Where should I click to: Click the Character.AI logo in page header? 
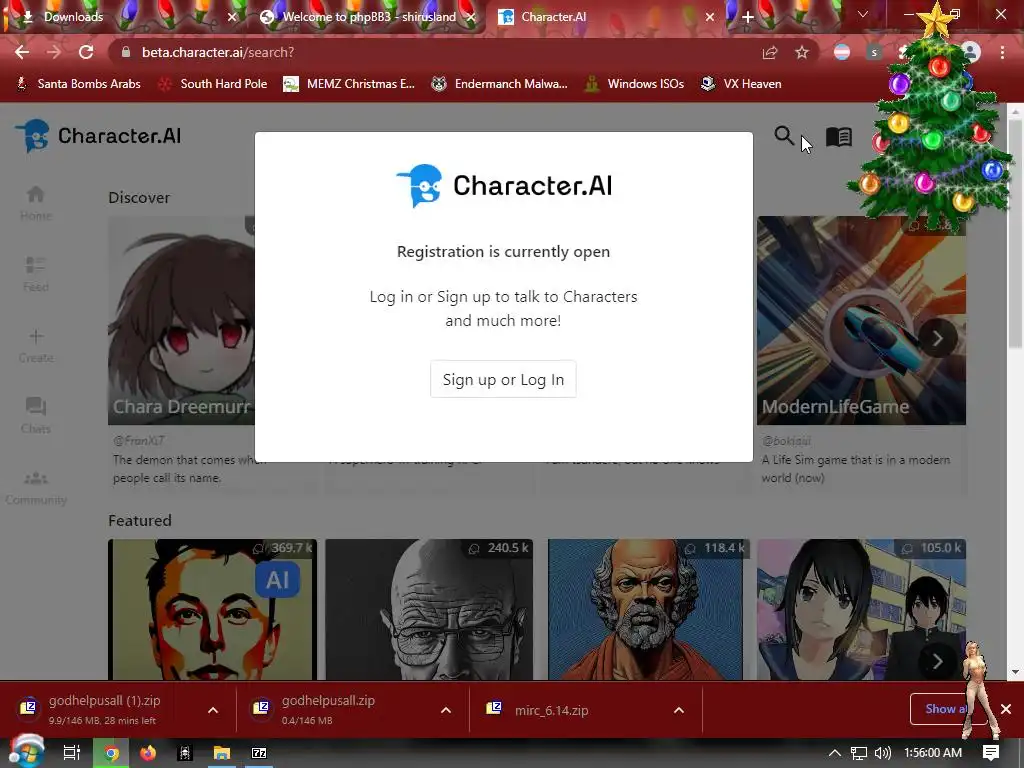pyautogui.click(x=99, y=135)
